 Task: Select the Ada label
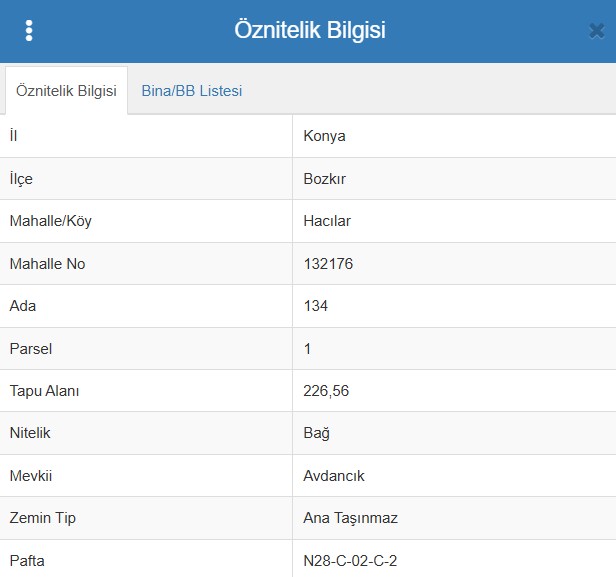coord(23,306)
